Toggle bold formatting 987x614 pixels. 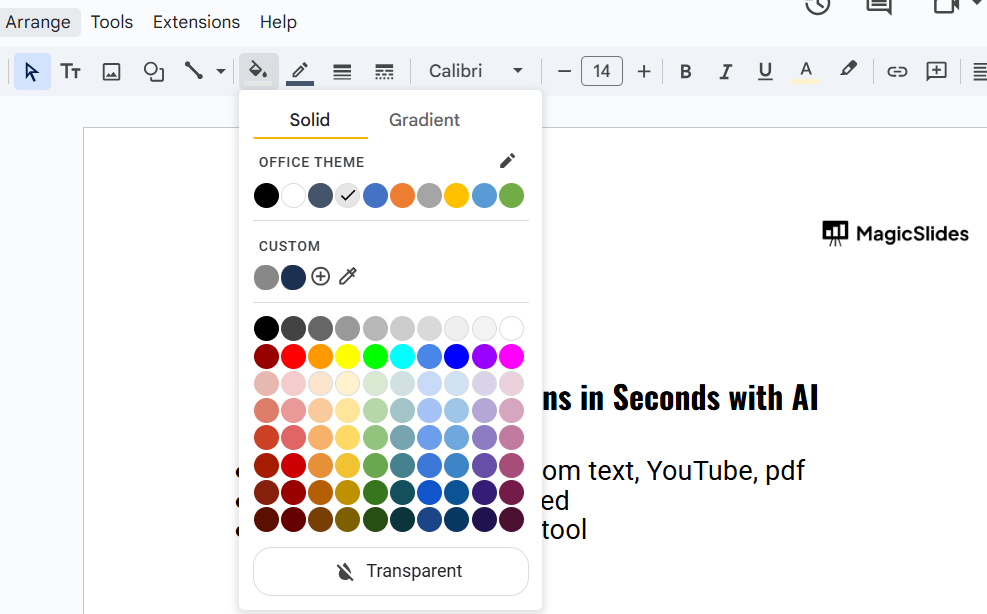[x=686, y=71]
